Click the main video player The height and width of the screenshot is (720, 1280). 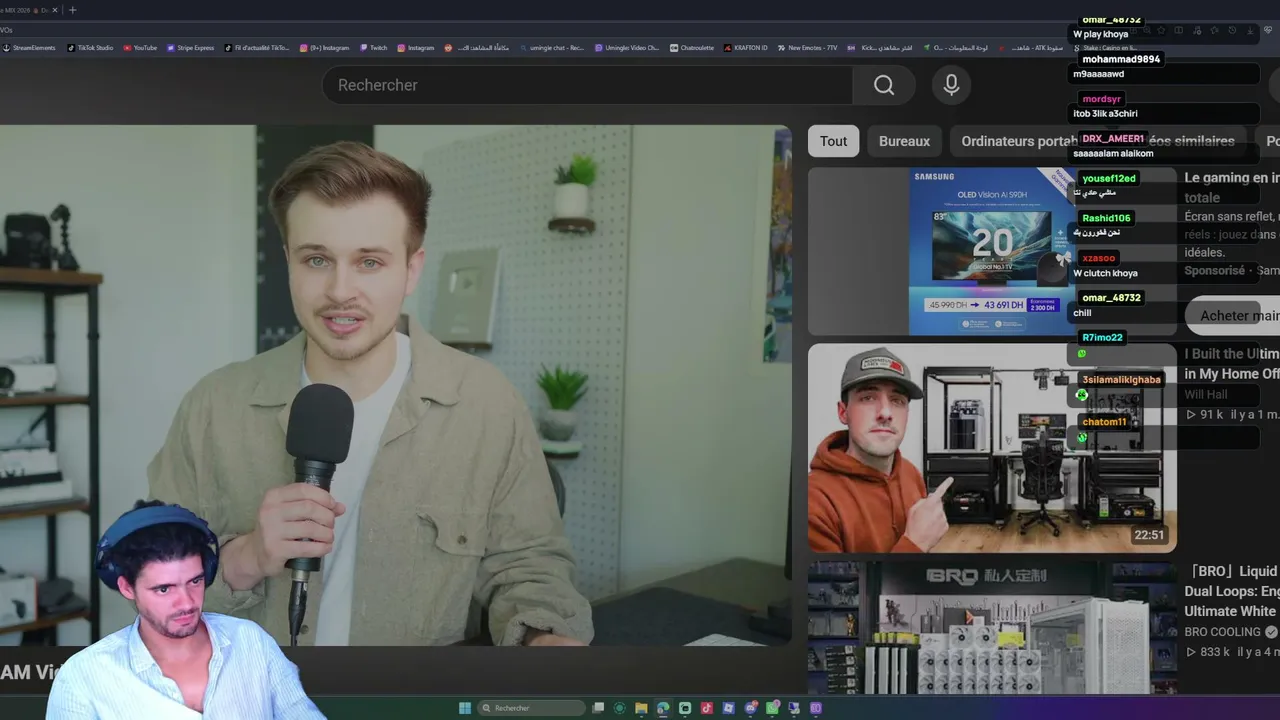coord(396,385)
